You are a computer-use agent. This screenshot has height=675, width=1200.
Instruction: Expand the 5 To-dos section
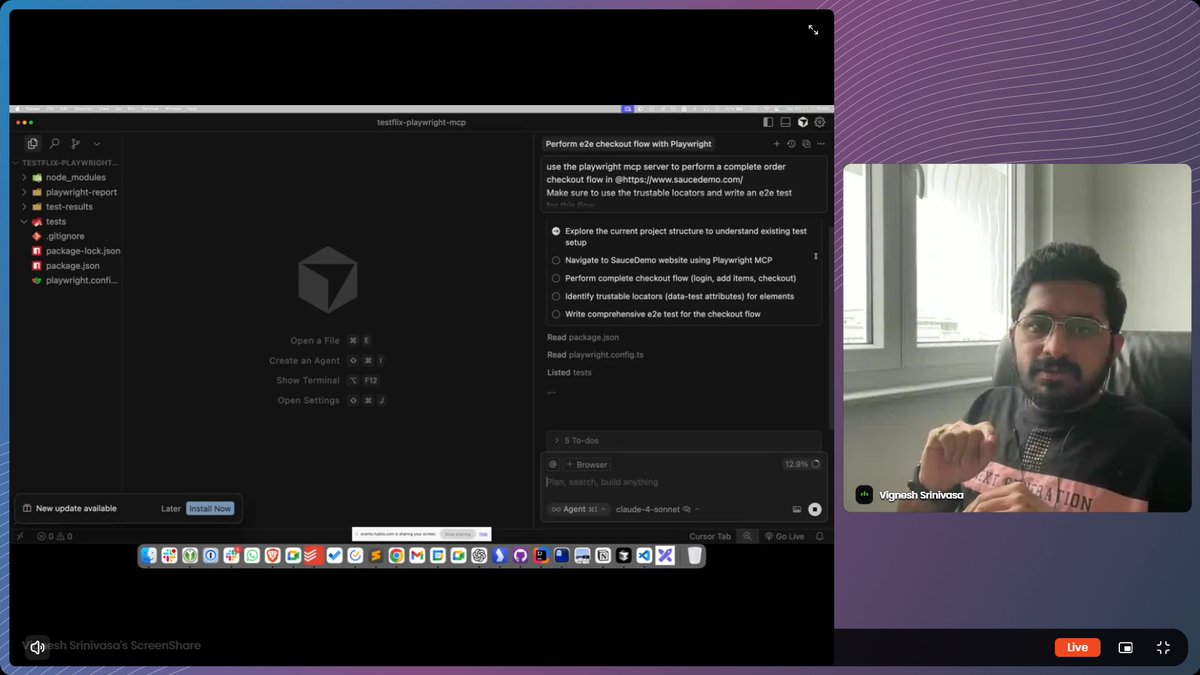[x=684, y=440]
